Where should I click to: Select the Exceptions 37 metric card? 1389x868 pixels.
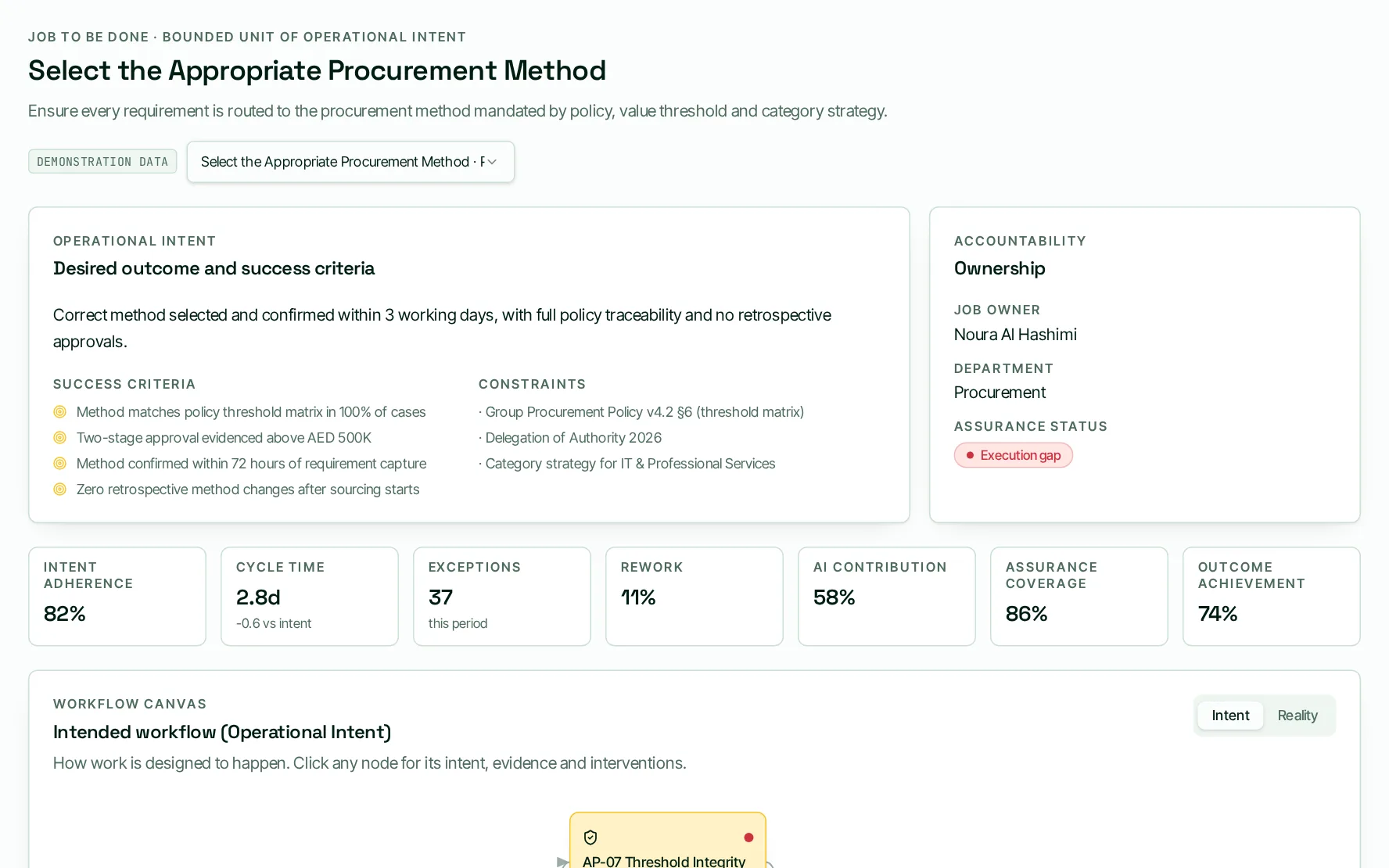(502, 597)
